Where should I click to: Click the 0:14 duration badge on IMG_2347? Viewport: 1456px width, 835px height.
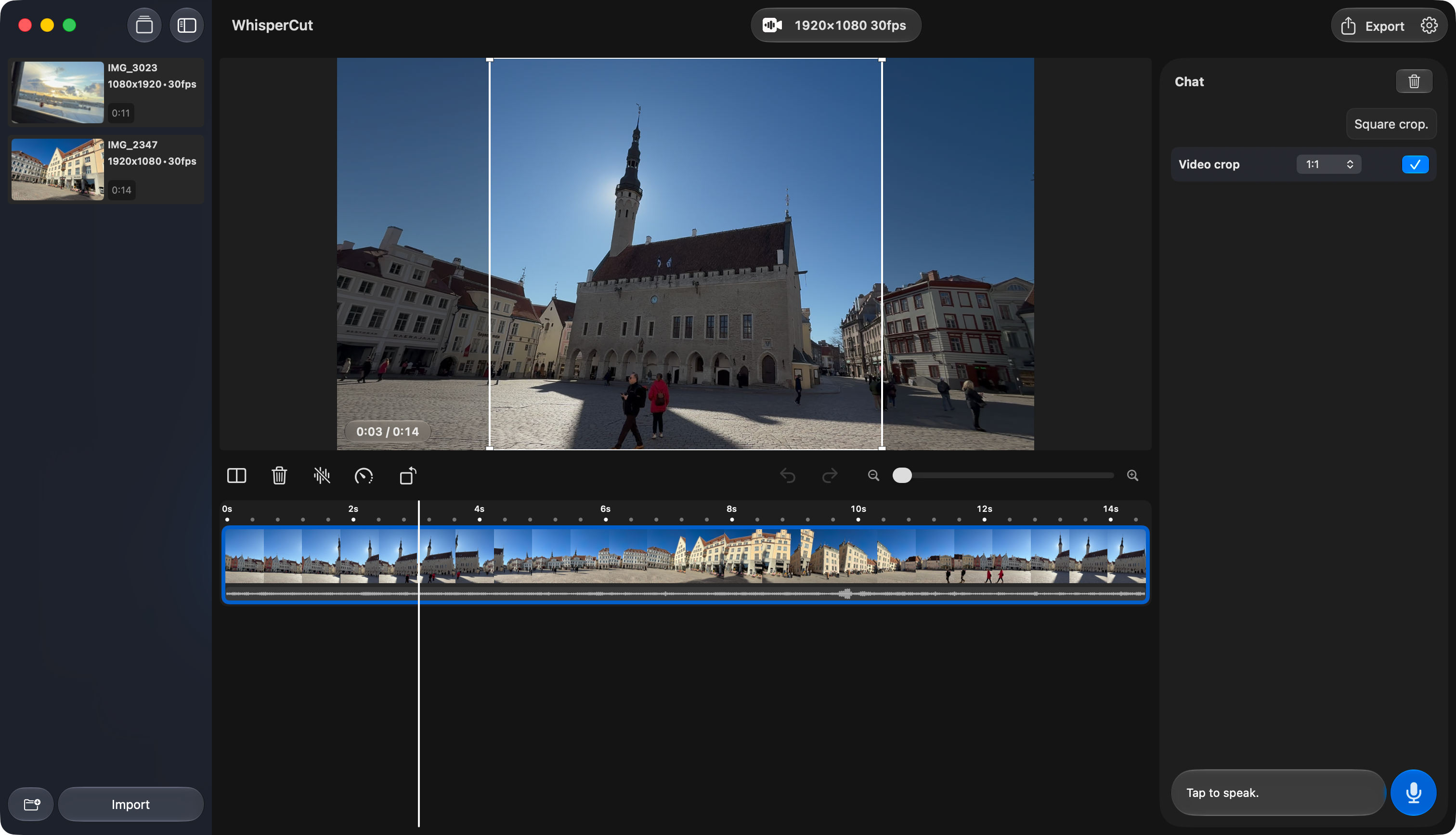point(121,190)
